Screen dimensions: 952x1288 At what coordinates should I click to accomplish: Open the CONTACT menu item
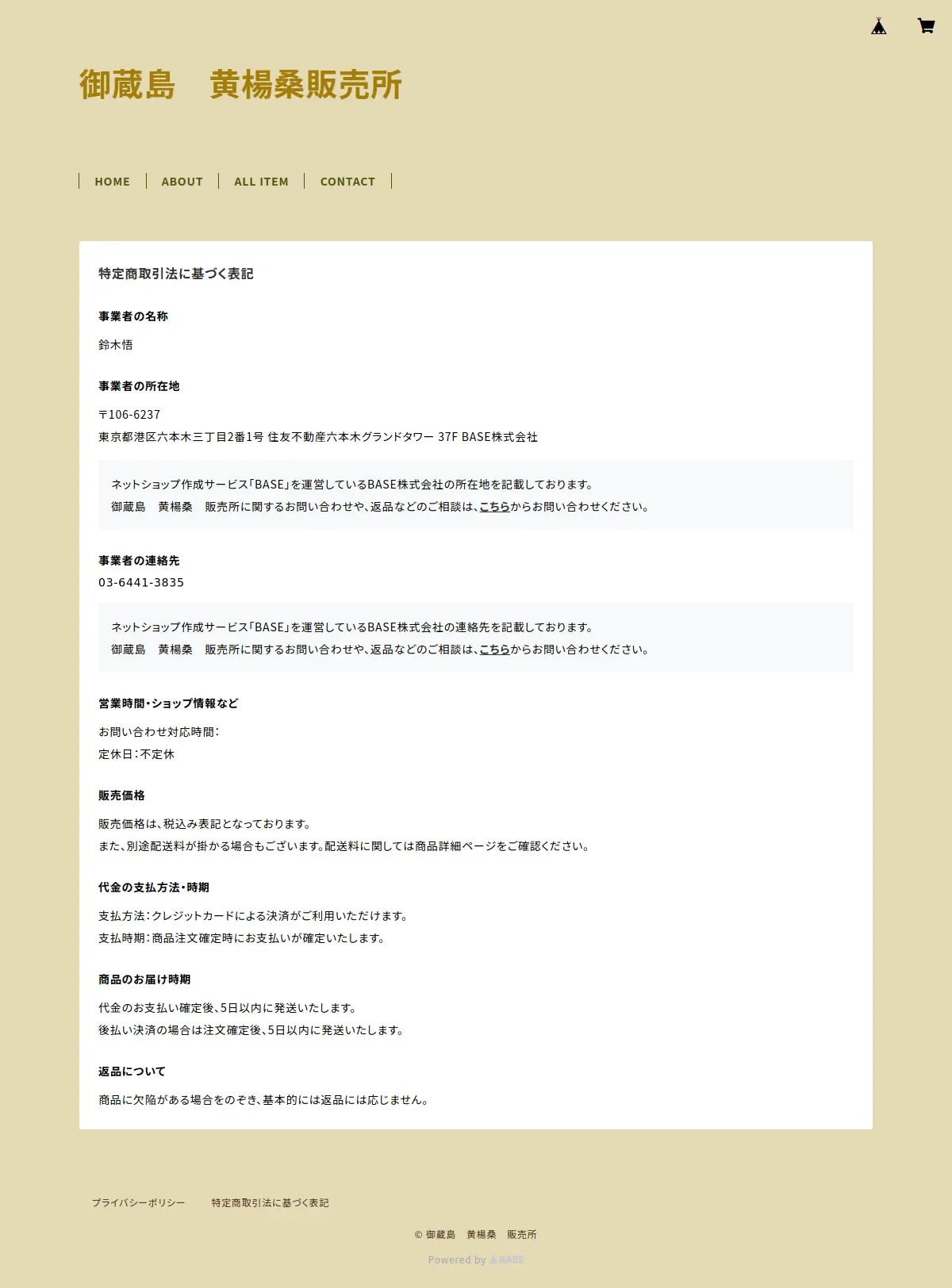click(347, 182)
